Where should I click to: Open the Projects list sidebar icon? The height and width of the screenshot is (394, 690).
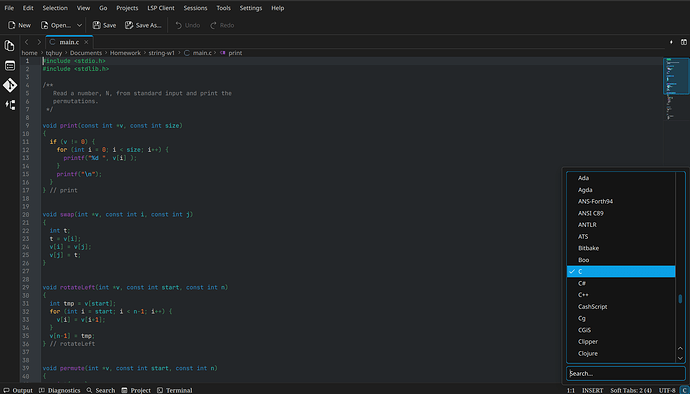coord(10,66)
